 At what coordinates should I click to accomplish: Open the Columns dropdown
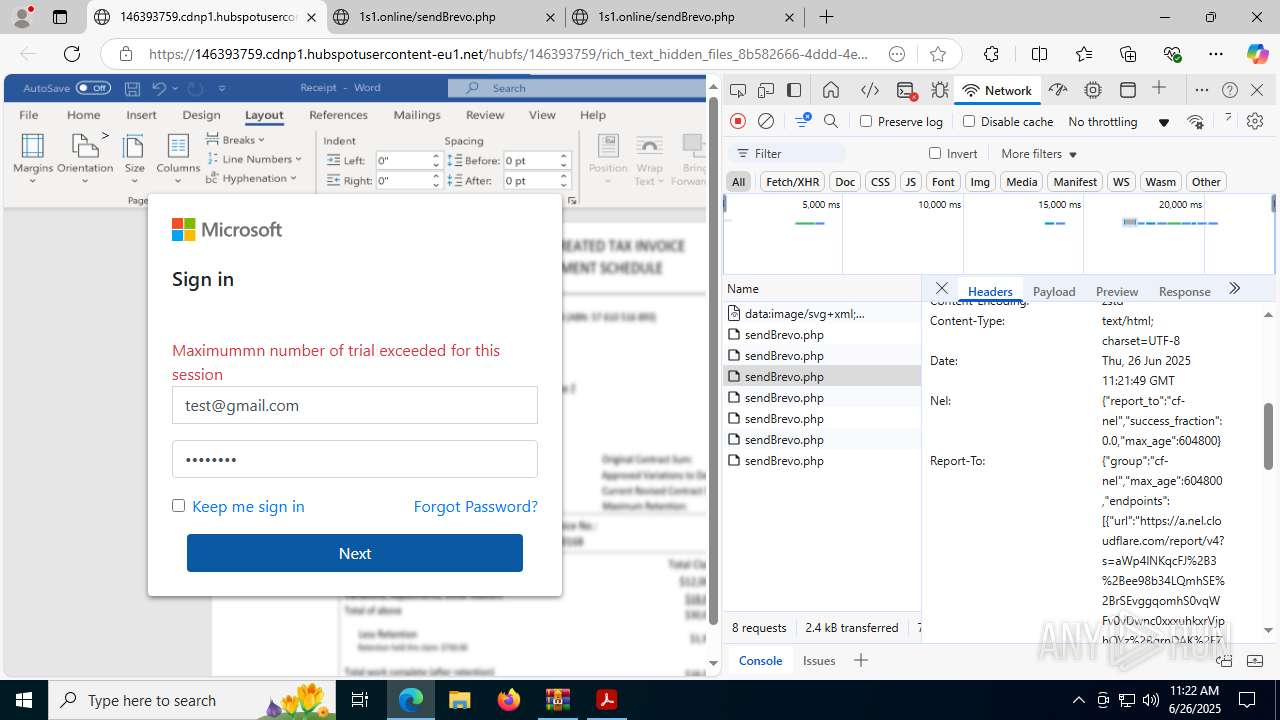[x=178, y=158]
